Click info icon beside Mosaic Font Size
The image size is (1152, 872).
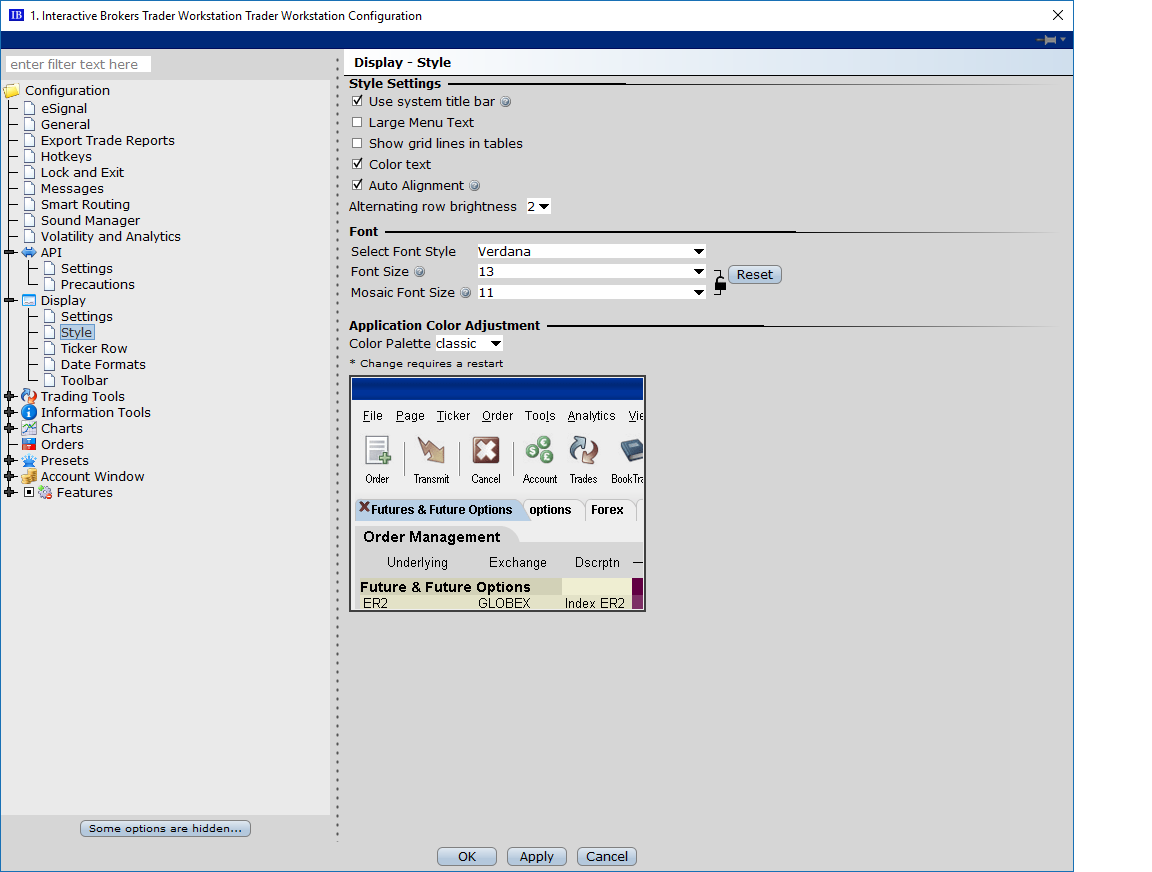[466, 293]
